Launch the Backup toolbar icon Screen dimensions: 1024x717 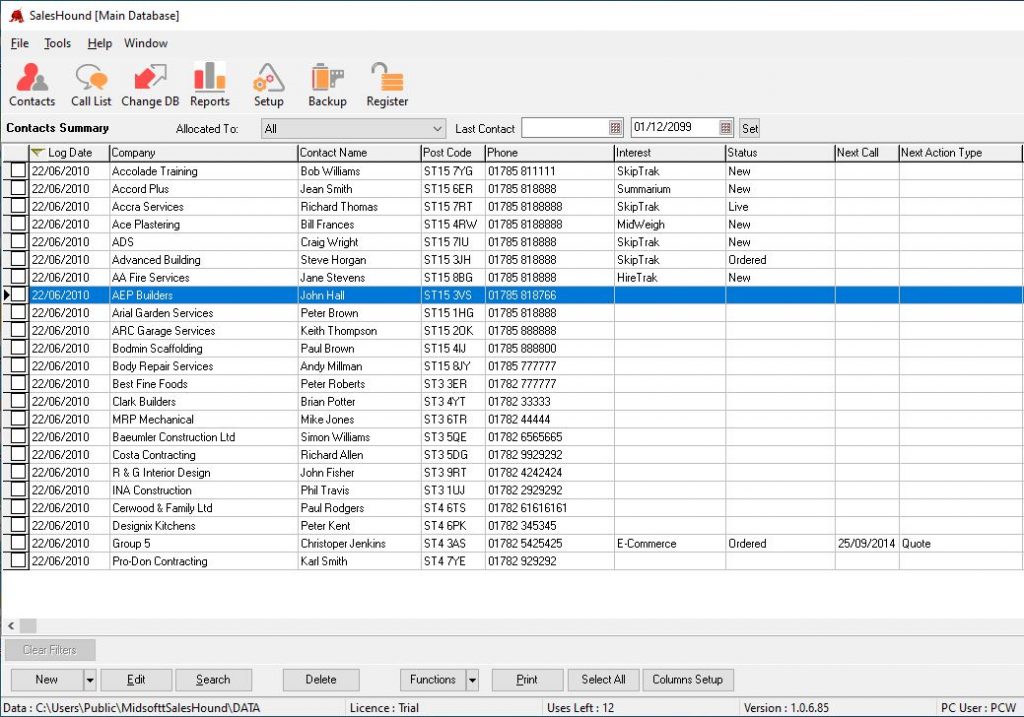327,84
